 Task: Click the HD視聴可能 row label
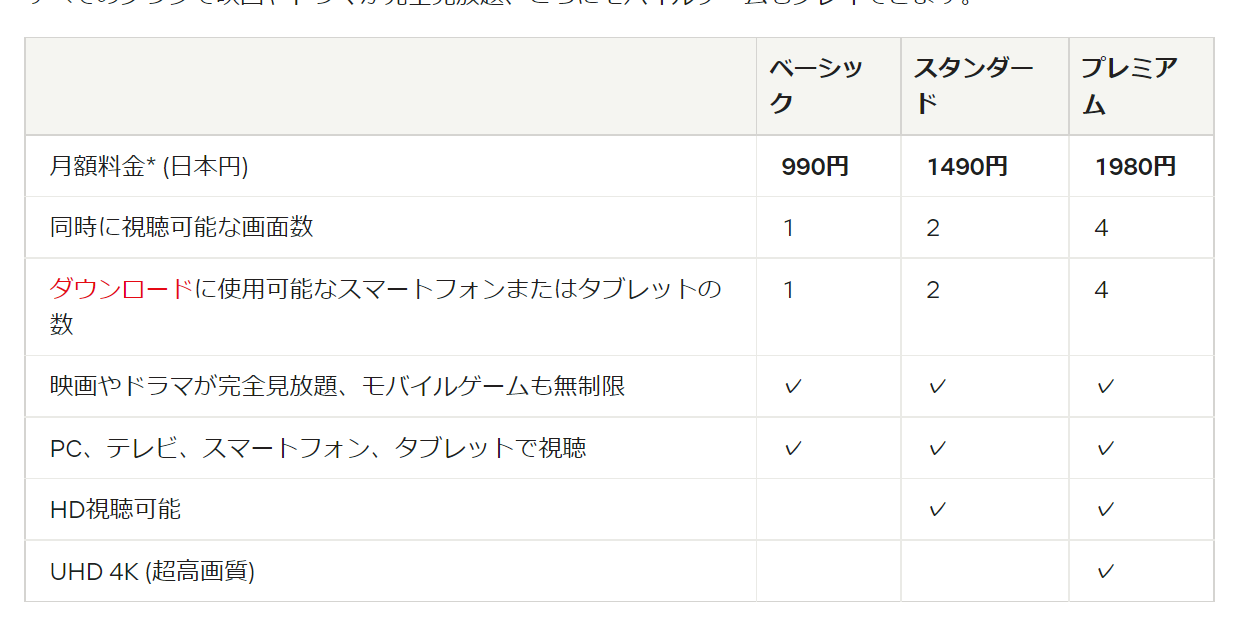[115, 510]
